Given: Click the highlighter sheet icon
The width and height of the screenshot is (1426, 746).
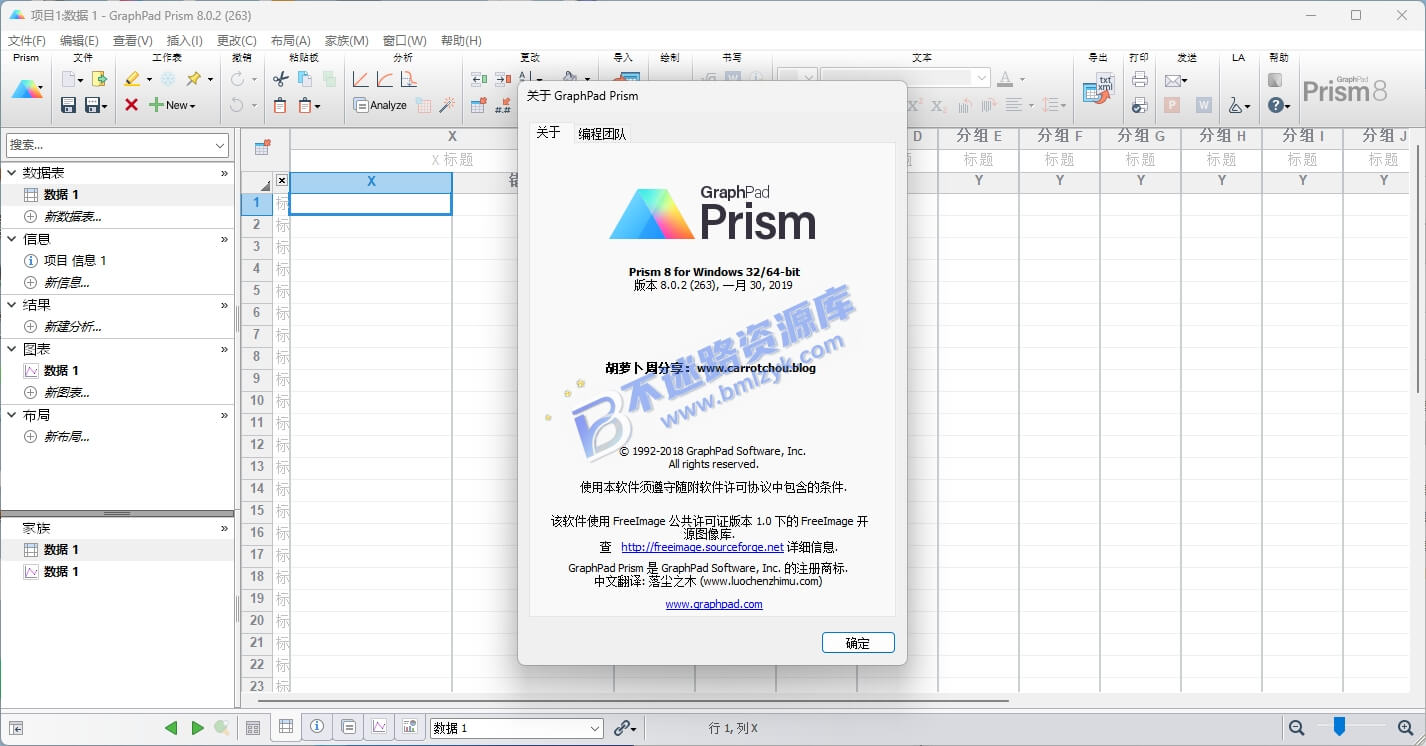Looking at the screenshot, I should click(x=132, y=79).
